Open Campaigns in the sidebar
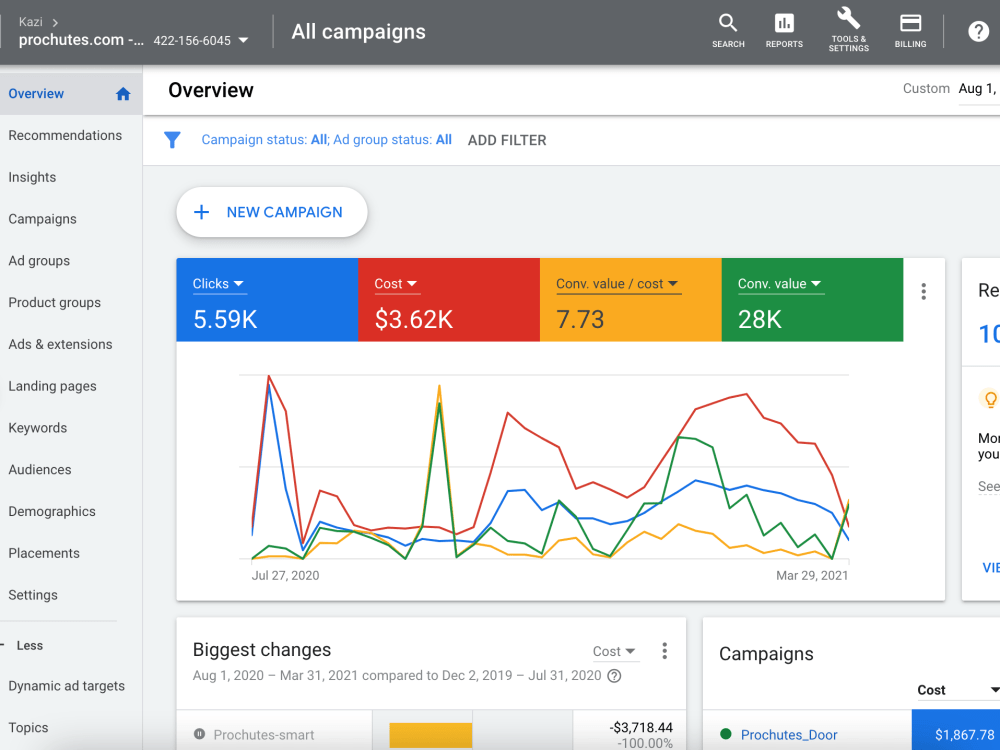 (42, 219)
